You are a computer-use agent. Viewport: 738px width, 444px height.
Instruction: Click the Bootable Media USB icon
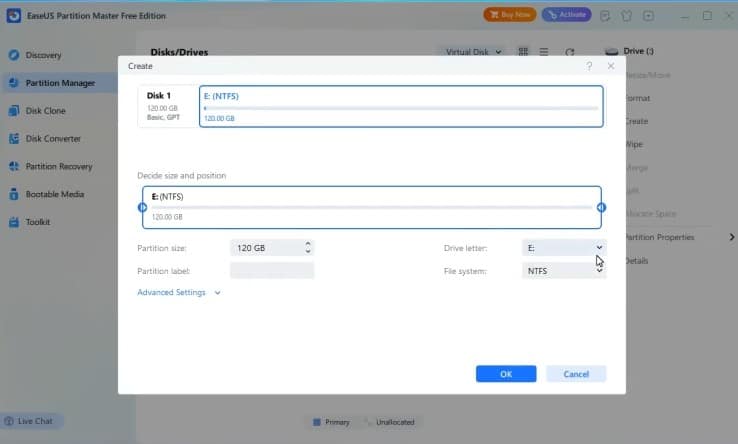tap(14, 194)
